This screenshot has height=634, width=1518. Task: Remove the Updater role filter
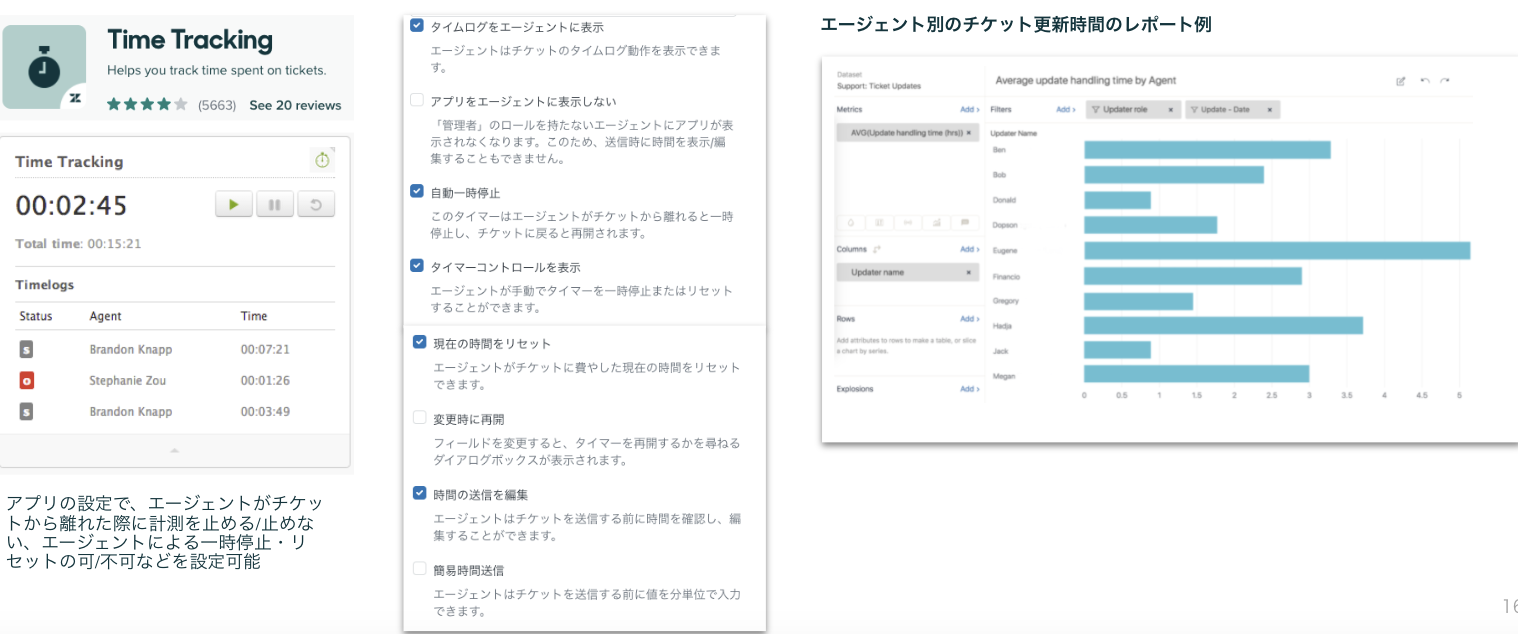coord(1171,110)
